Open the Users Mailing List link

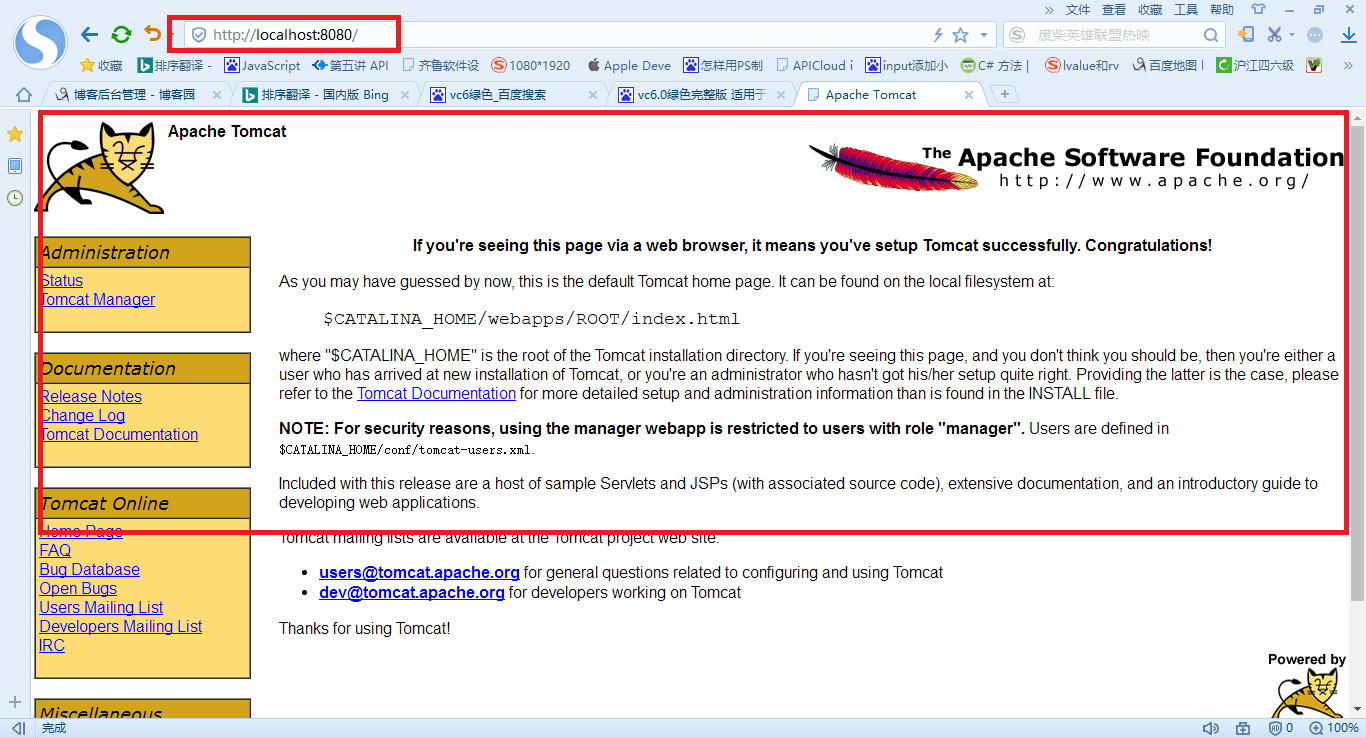coord(101,608)
